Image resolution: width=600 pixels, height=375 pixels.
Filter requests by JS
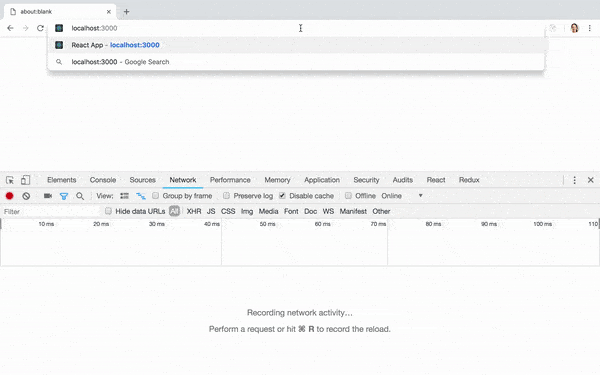click(x=211, y=211)
